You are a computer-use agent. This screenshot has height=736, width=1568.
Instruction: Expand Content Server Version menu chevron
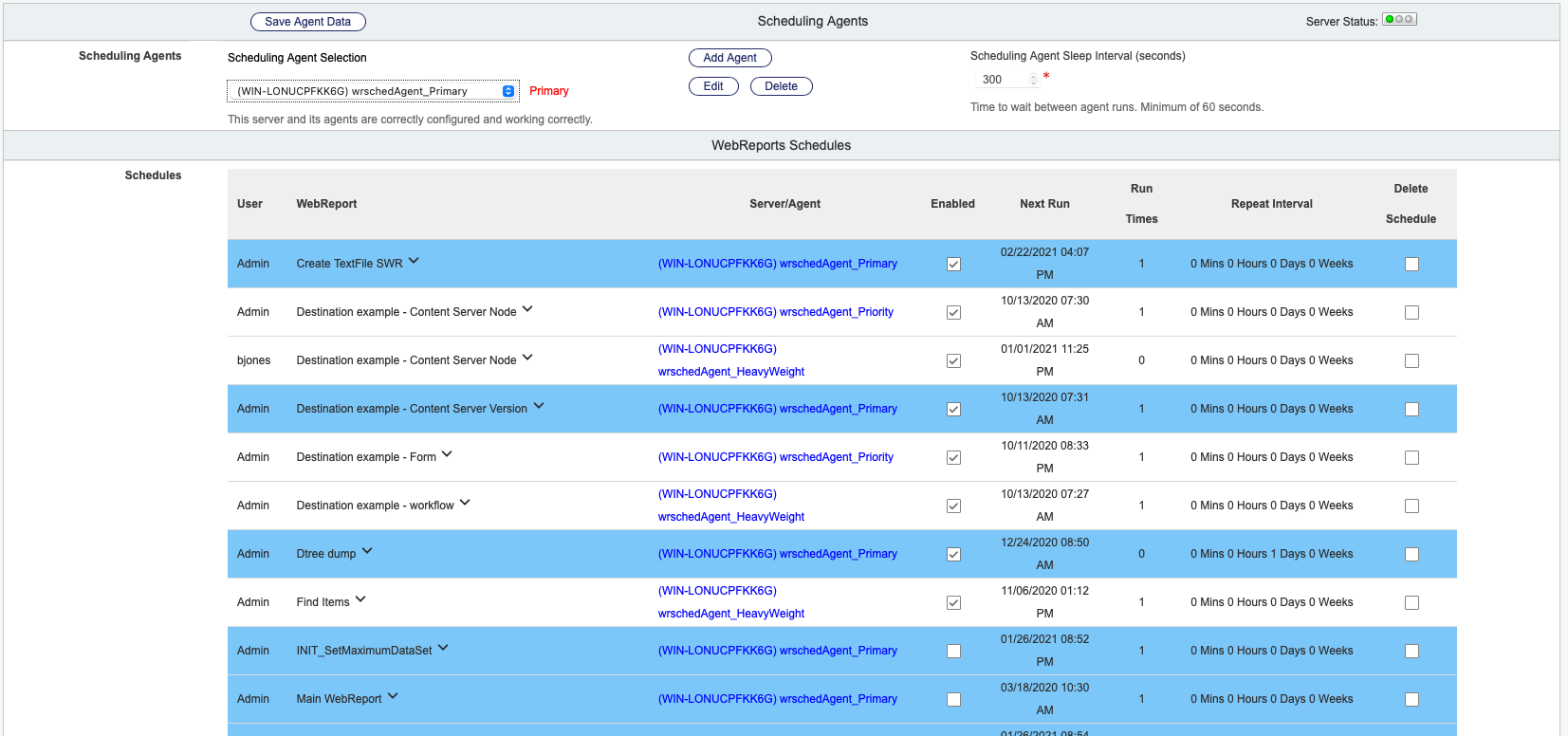(x=539, y=406)
